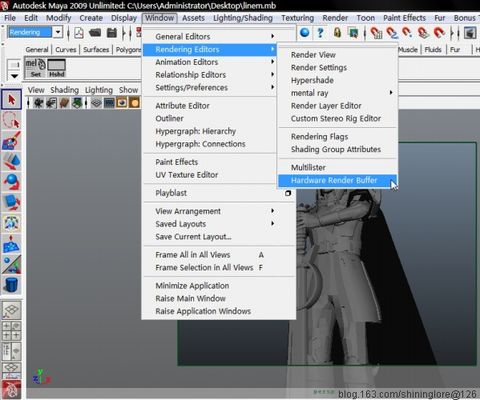
Task: Toggle the viewport grid icon
Action: [96, 103]
